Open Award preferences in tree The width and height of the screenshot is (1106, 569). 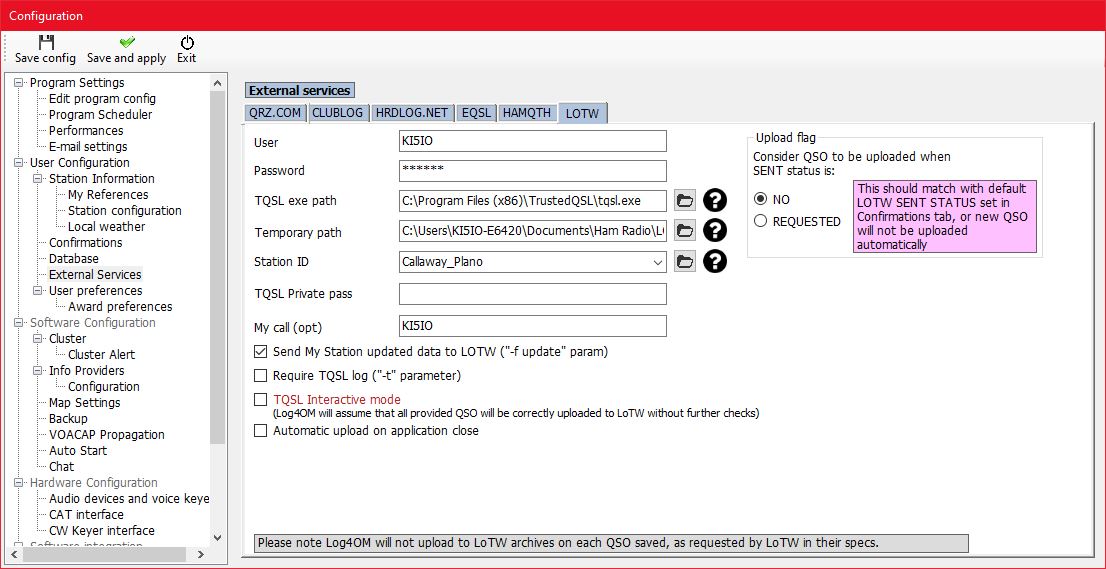click(x=120, y=307)
